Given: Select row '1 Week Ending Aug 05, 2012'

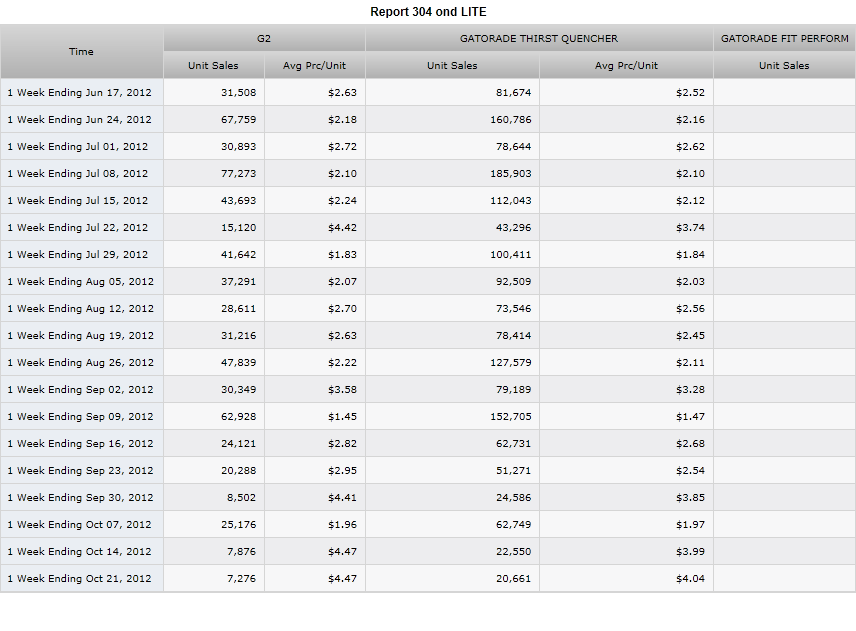Looking at the screenshot, I should (x=428, y=282).
